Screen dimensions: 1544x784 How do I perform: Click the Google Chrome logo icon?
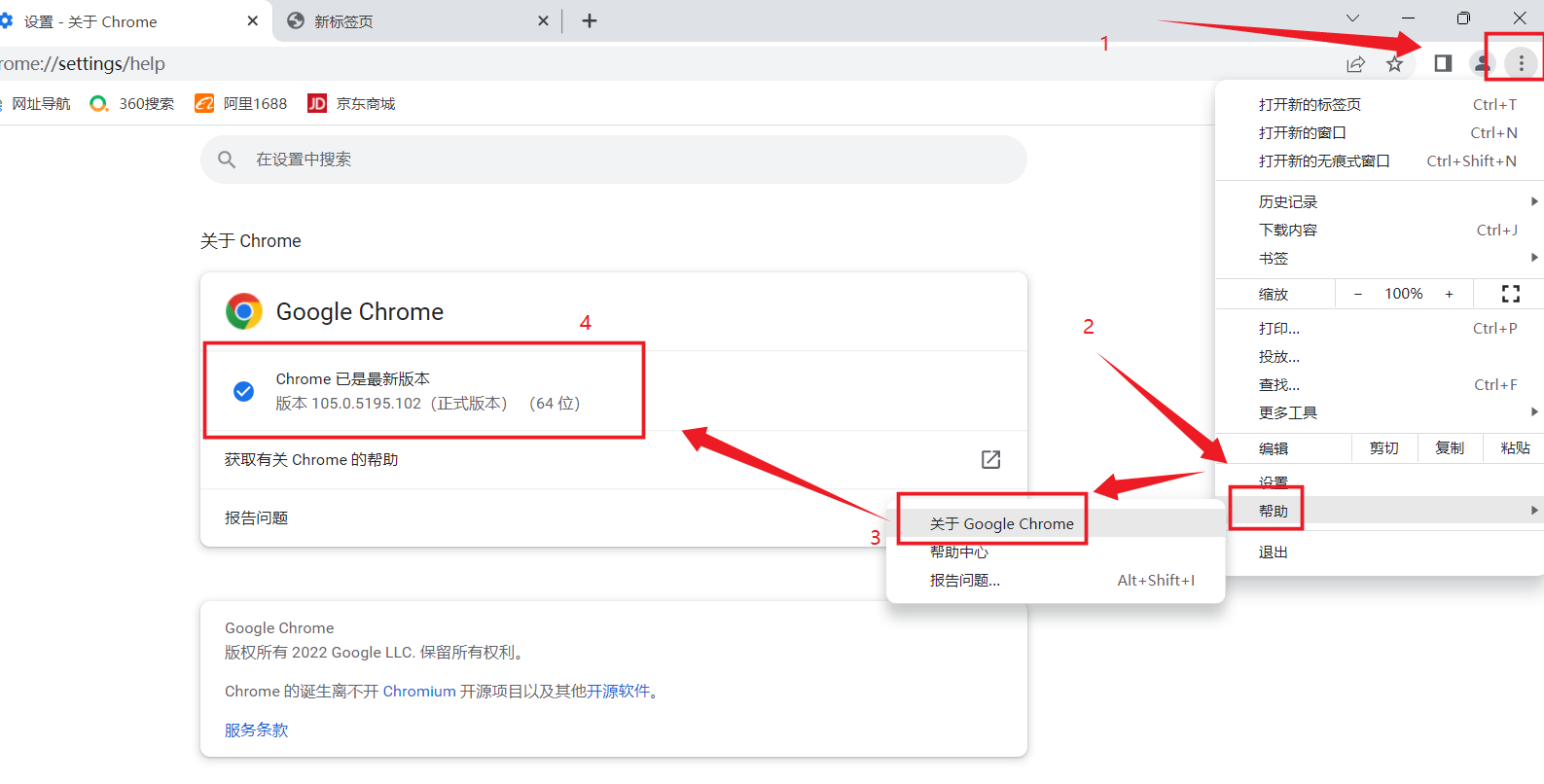tap(244, 311)
